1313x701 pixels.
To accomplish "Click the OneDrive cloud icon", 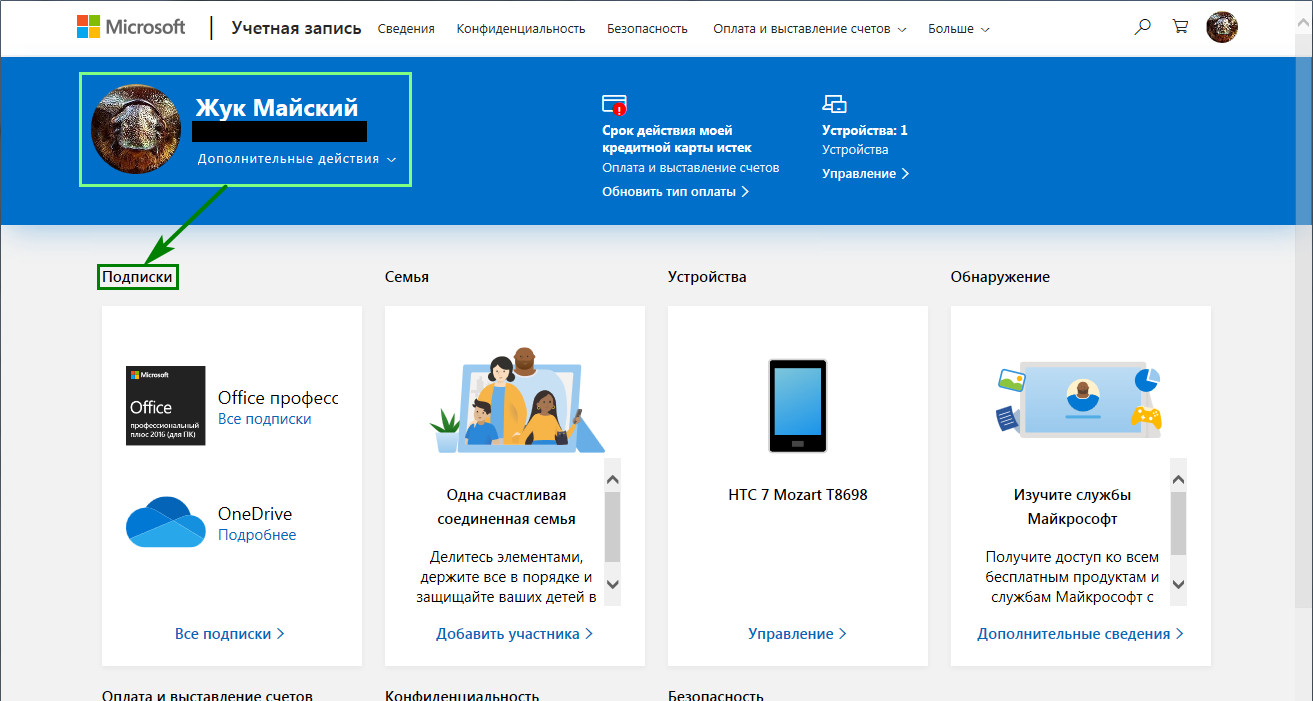I will (166, 522).
